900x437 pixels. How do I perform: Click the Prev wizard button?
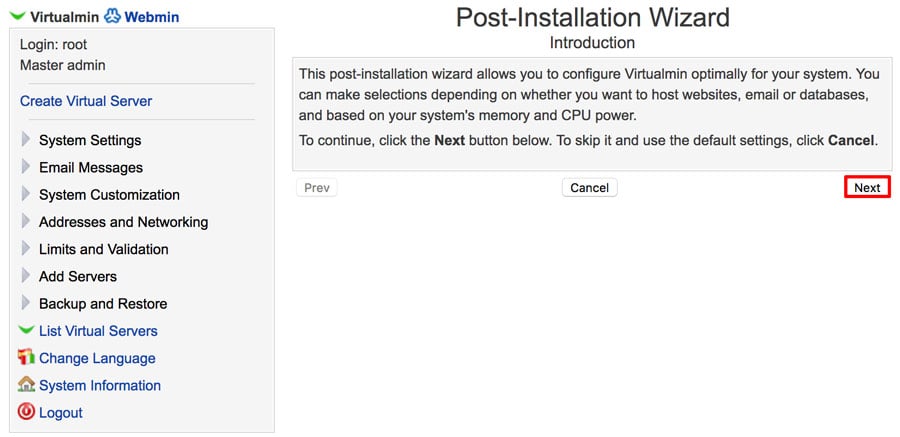(x=317, y=188)
